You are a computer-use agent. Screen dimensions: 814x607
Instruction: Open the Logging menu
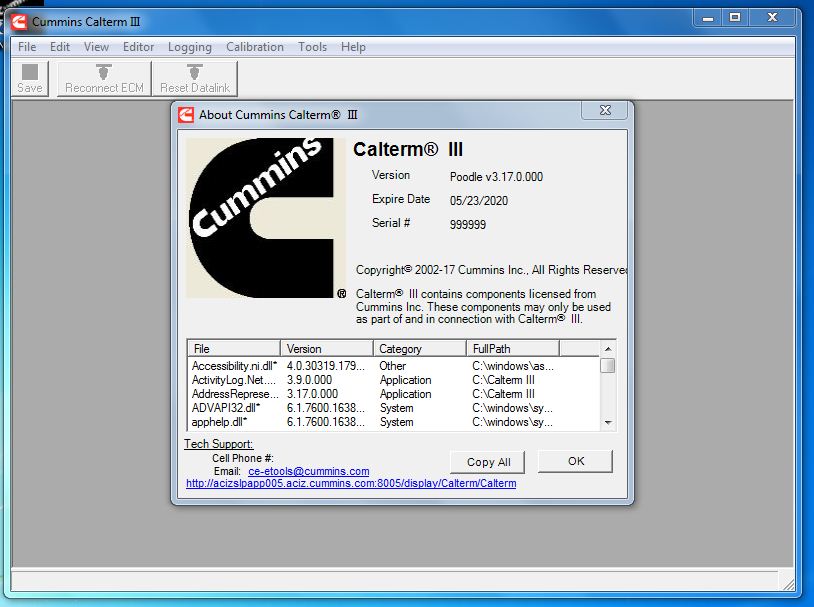[x=189, y=47]
